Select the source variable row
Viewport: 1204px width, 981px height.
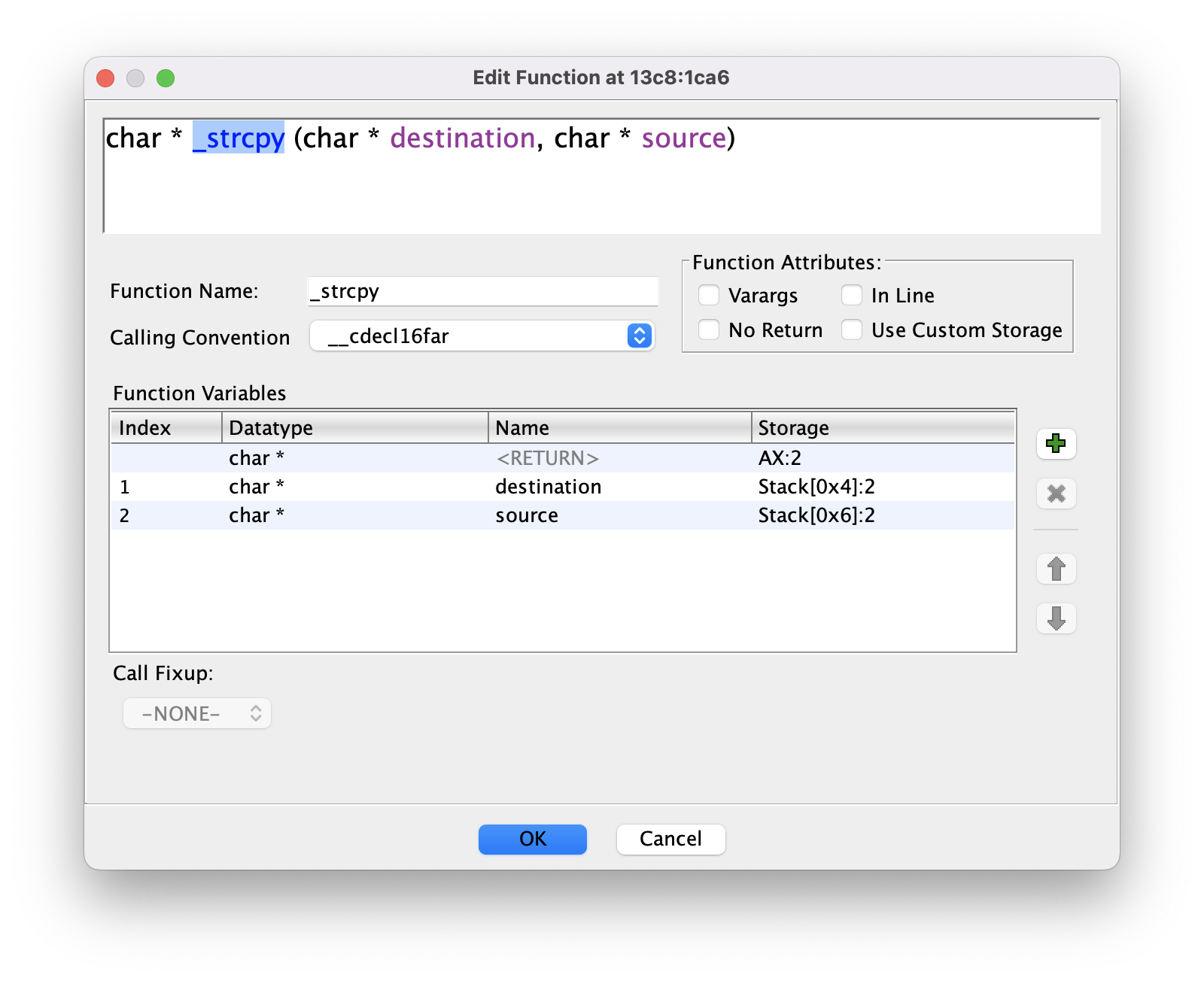[527, 515]
